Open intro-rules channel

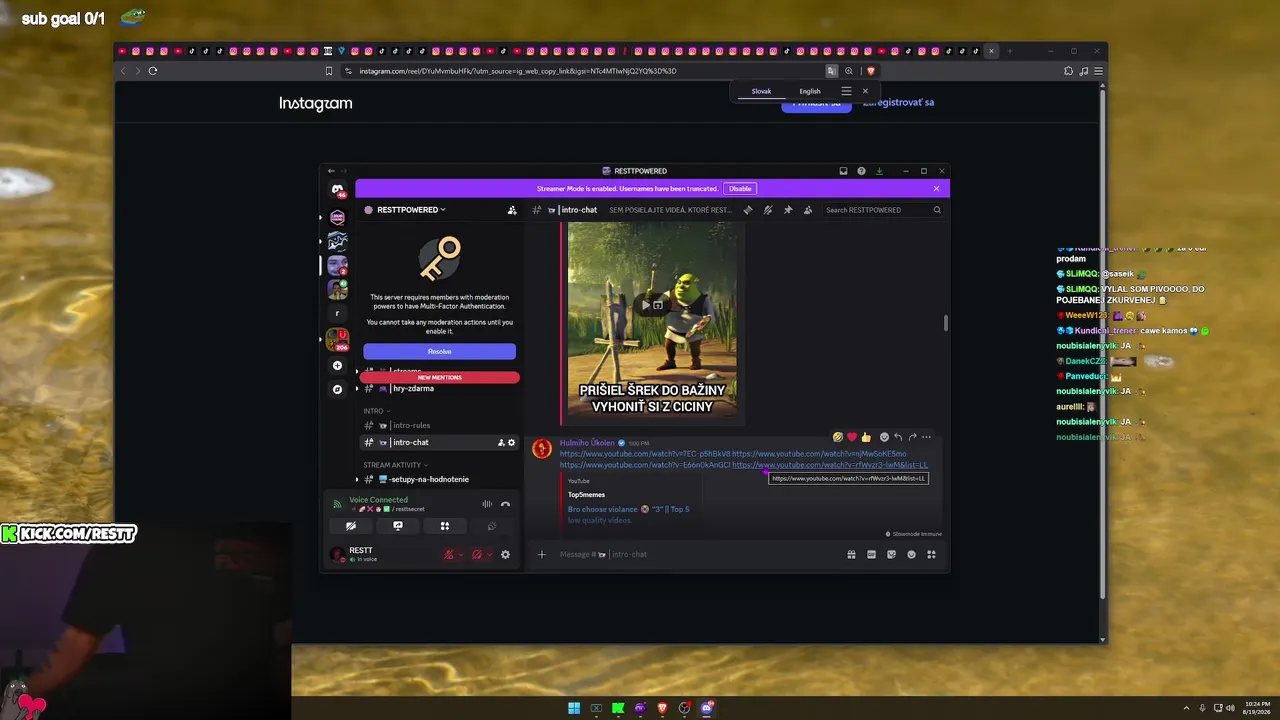click(x=439, y=426)
